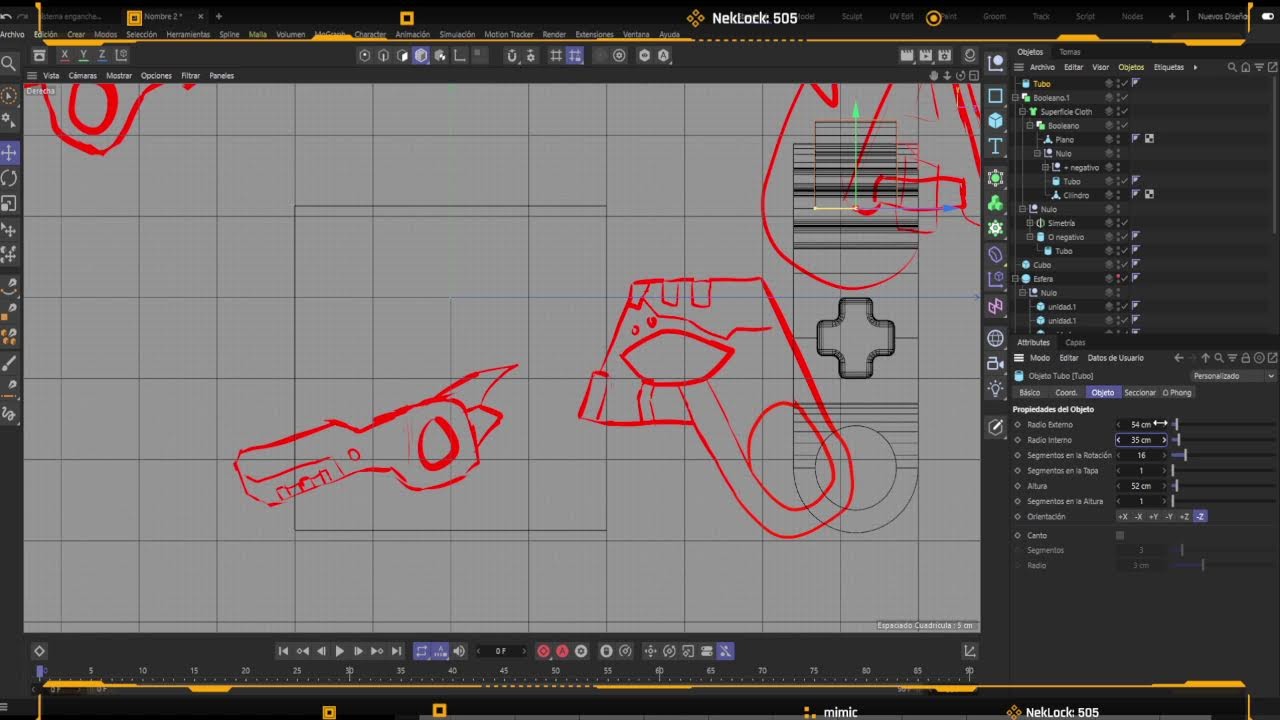Select the Scale tool in left toolbar
Screen dimensions: 1280x720
pyautogui.click(x=9, y=203)
